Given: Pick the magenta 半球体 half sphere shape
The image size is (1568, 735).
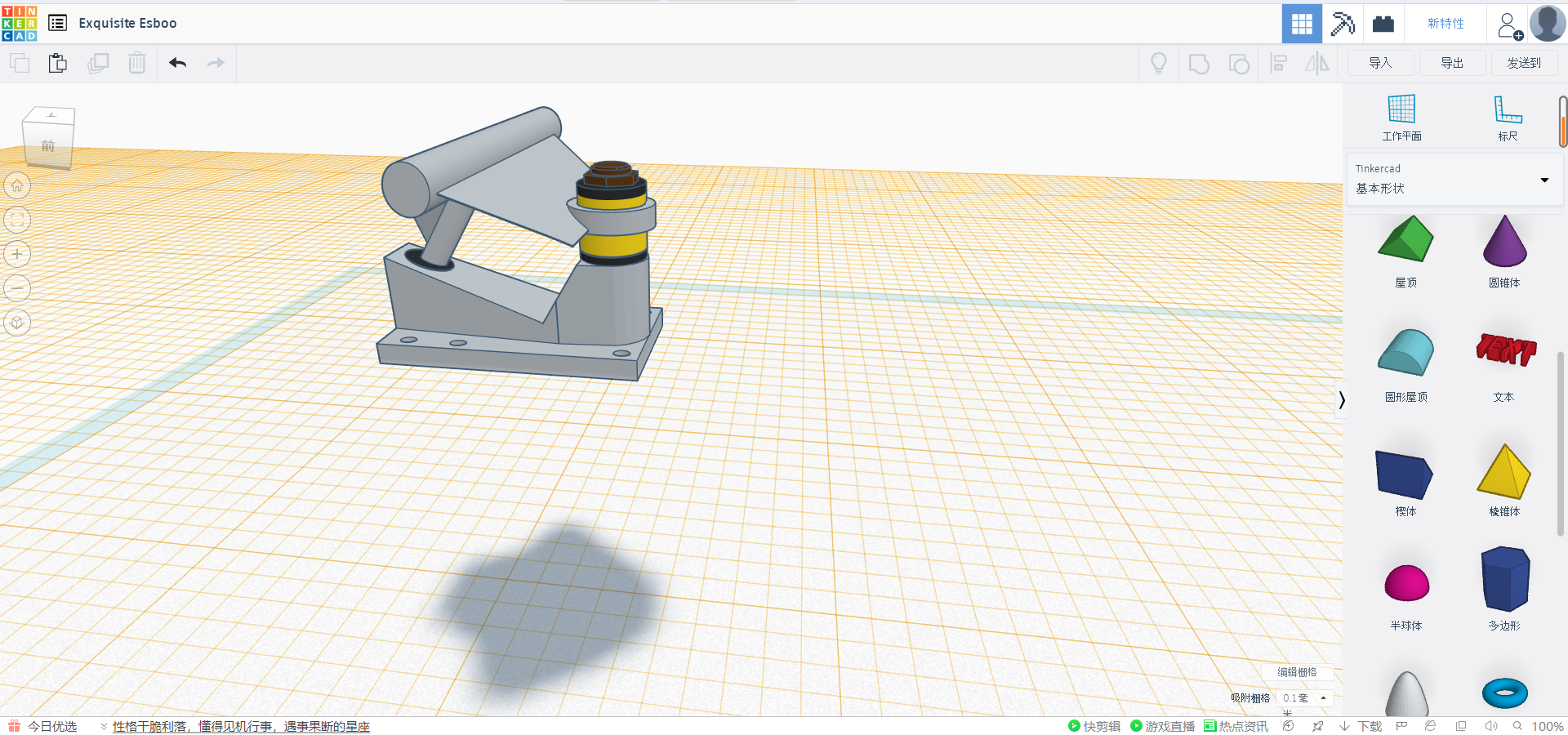Looking at the screenshot, I should (x=1406, y=583).
